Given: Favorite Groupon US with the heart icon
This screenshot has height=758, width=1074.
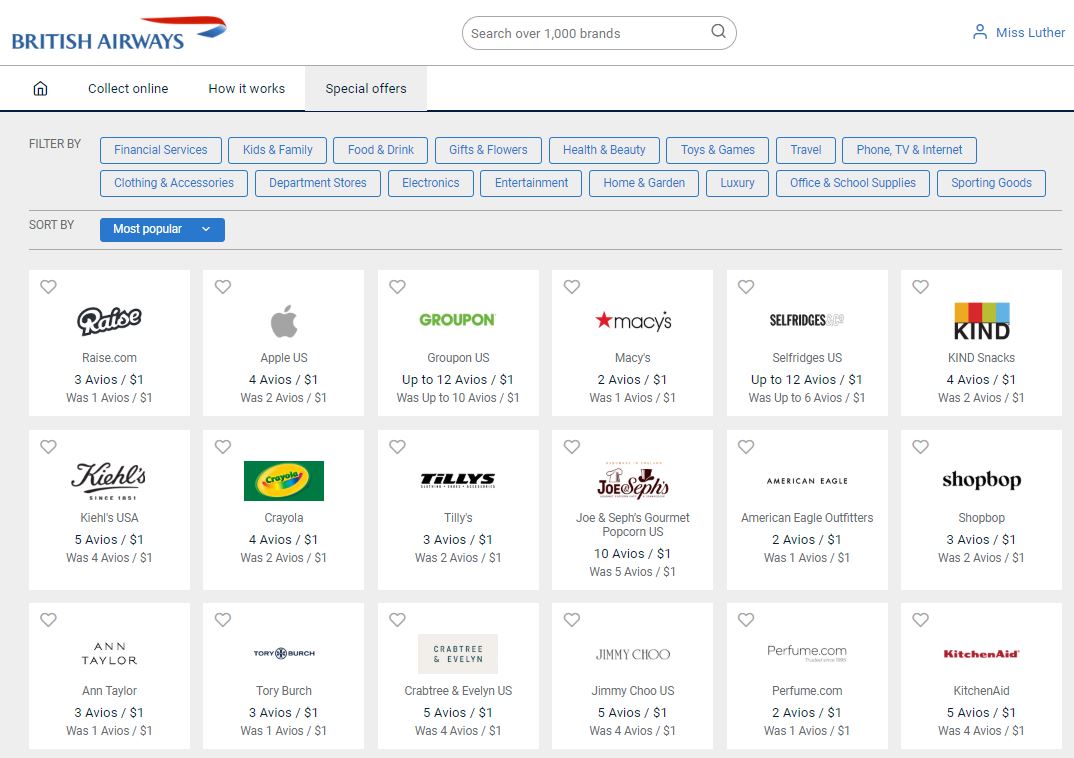Looking at the screenshot, I should (397, 286).
